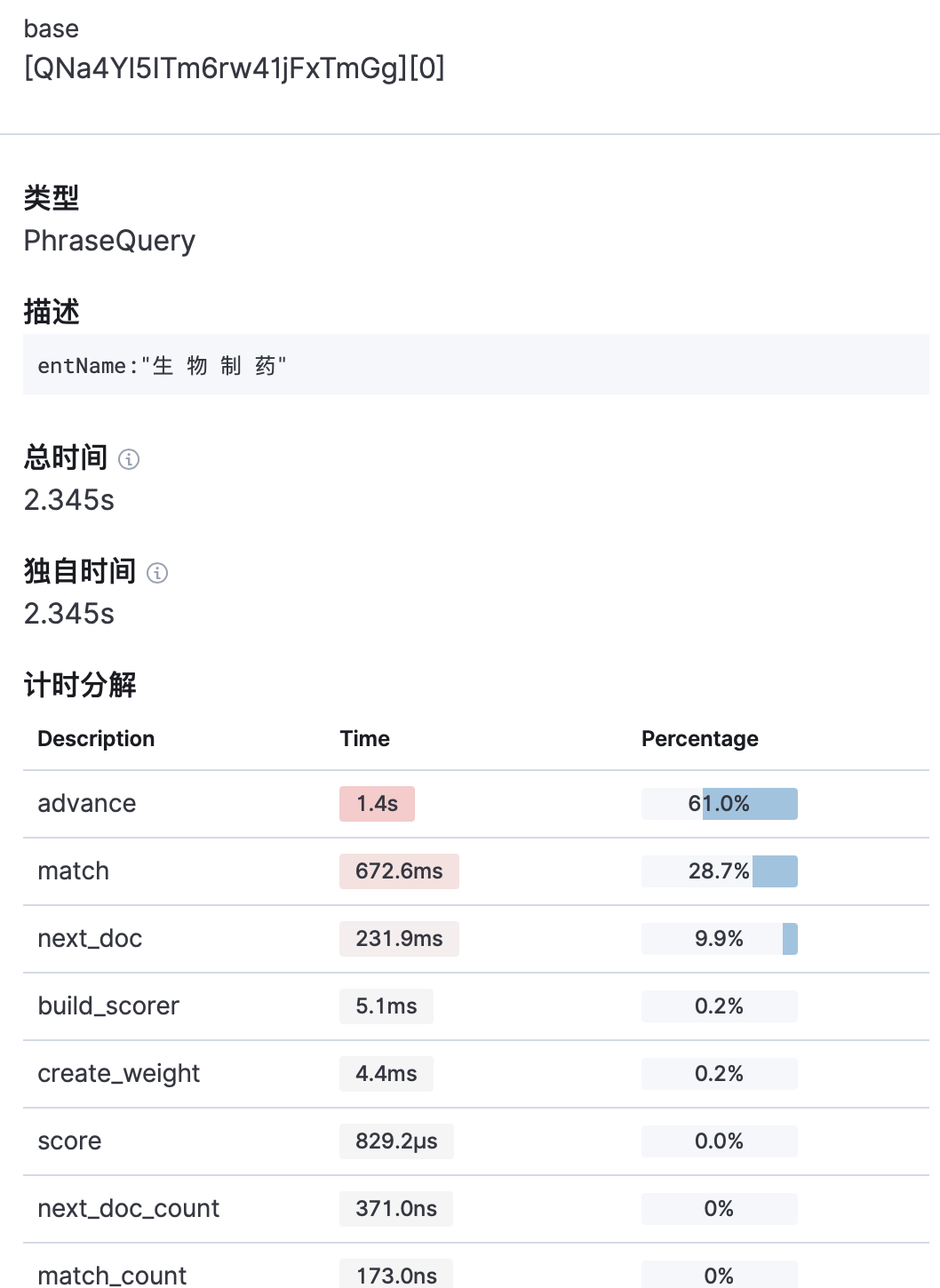
Task: Click the match 28.7% percentage bar
Action: tap(719, 871)
